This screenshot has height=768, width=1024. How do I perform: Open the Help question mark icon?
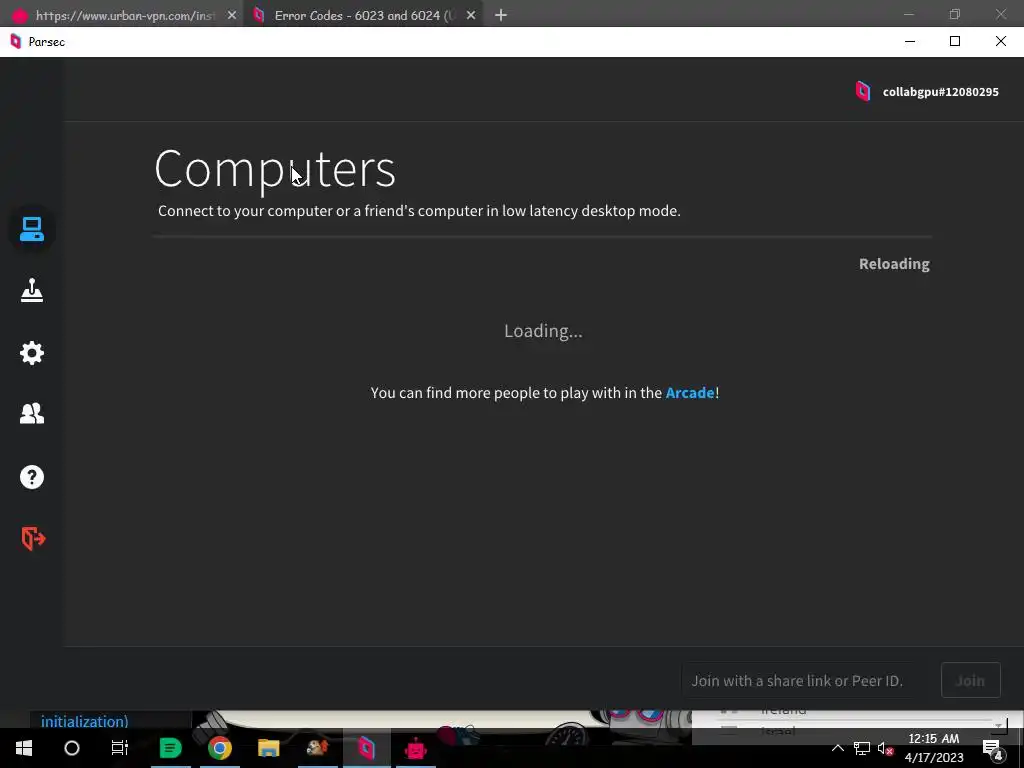tap(31, 477)
